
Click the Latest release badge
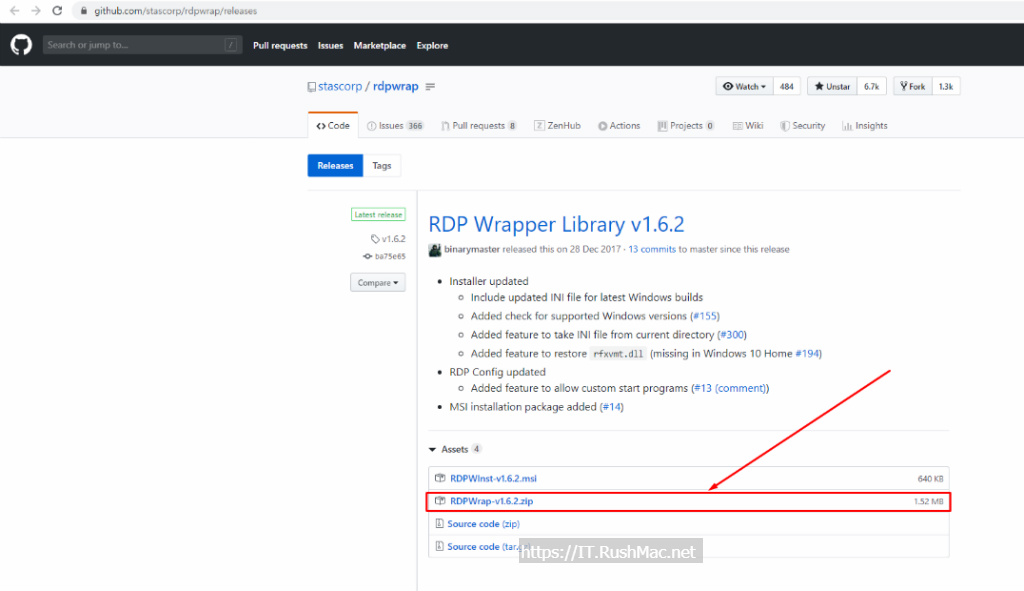(x=378, y=215)
